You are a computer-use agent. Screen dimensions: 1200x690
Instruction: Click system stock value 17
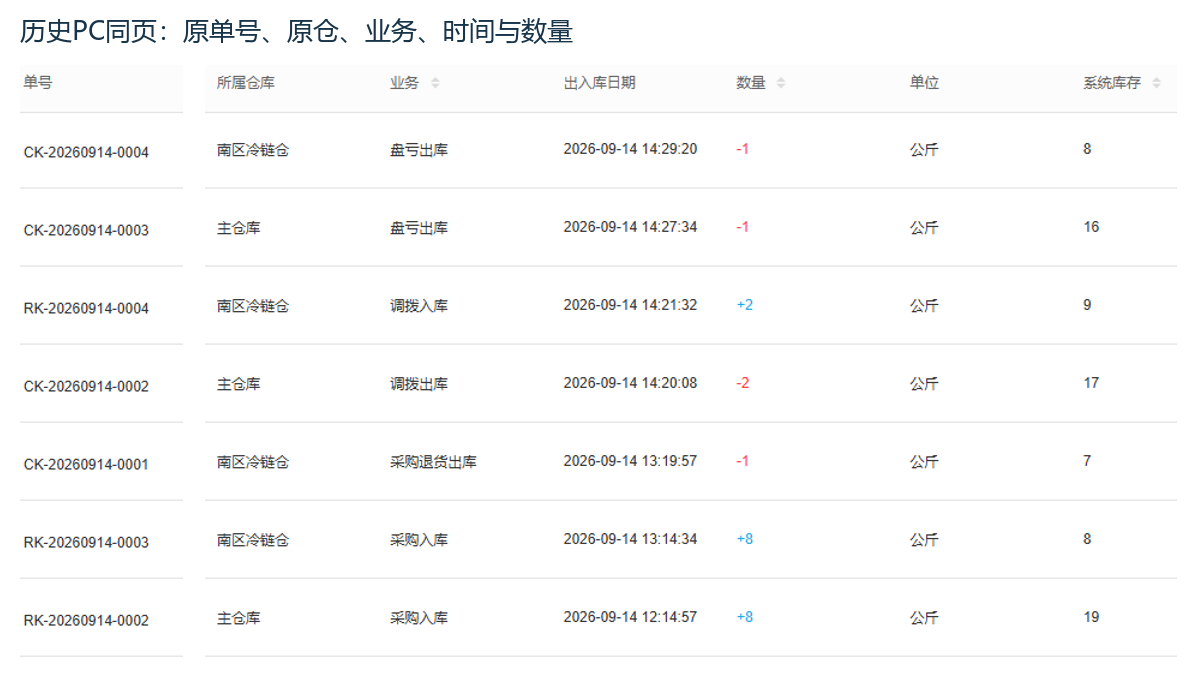[1091, 383]
